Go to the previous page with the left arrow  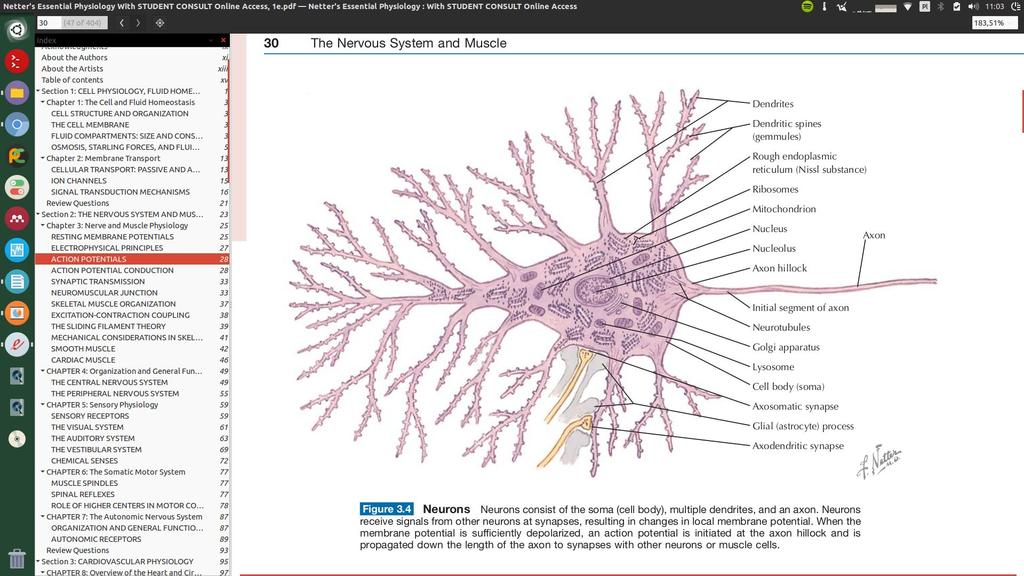121,23
